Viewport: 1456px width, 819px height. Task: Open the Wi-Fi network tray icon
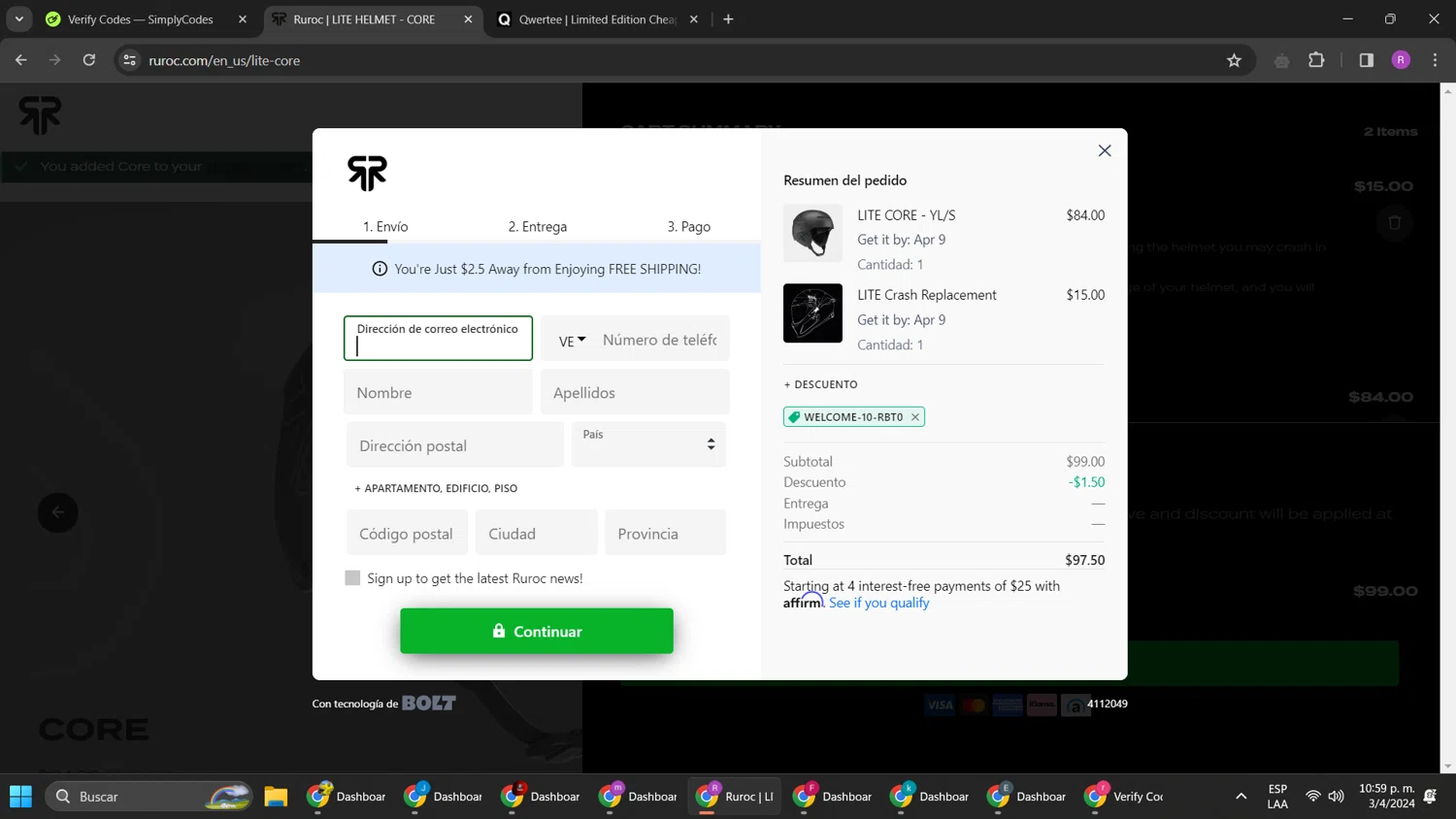1312,797
